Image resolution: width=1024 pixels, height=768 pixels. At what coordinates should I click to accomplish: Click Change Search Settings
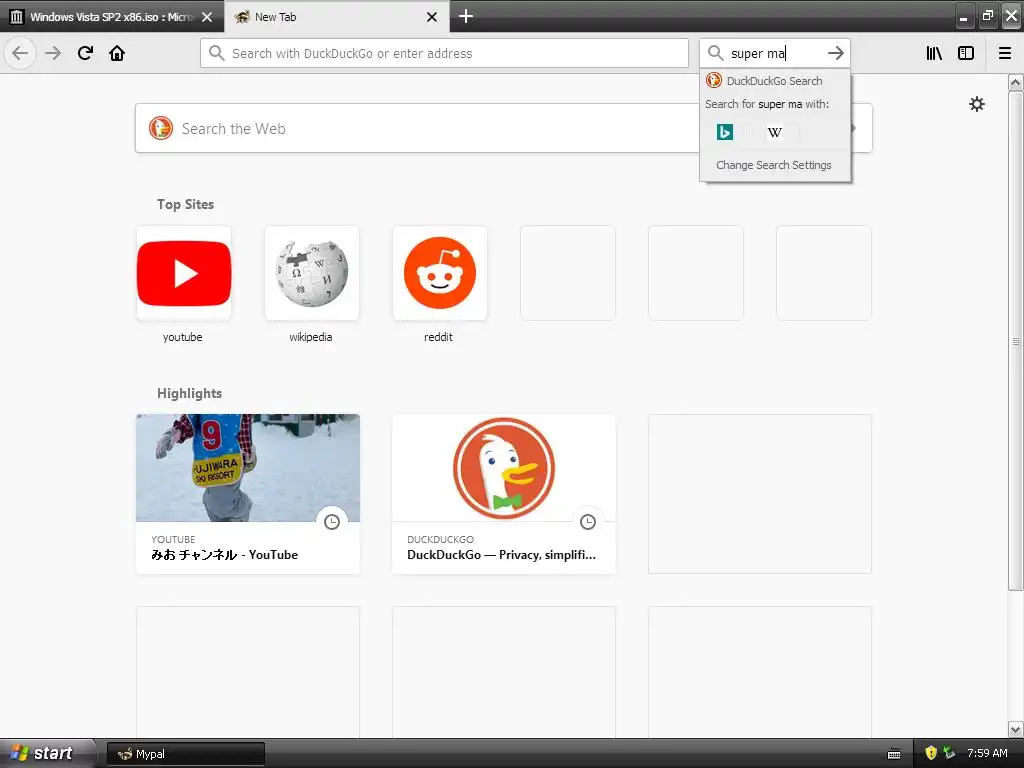click(x=774, y=165)
